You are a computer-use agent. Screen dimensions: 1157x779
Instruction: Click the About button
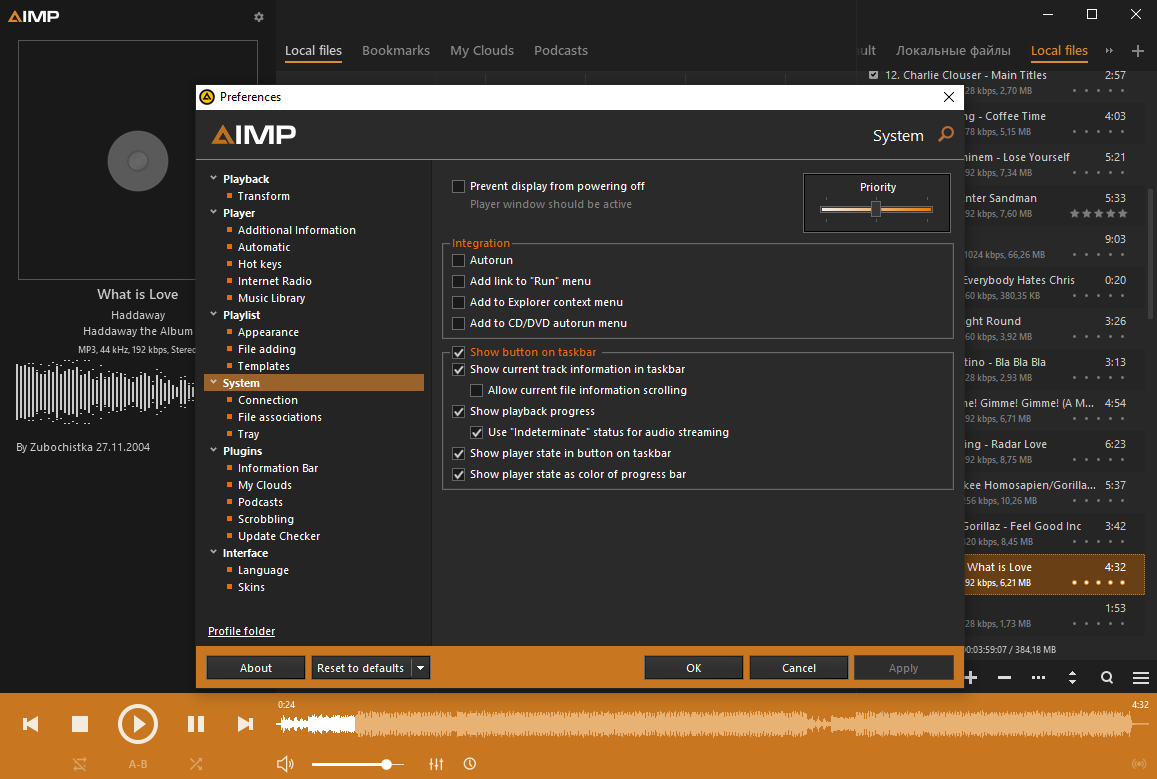[x=255, y=668]
